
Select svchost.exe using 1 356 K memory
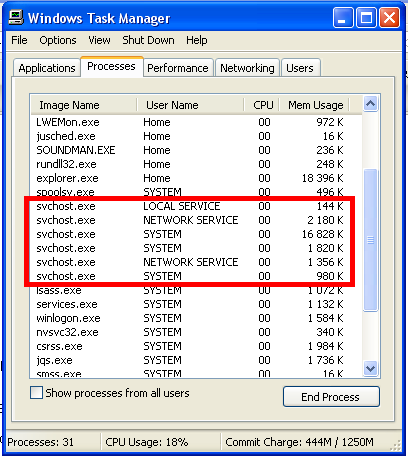tap(196, 262)
